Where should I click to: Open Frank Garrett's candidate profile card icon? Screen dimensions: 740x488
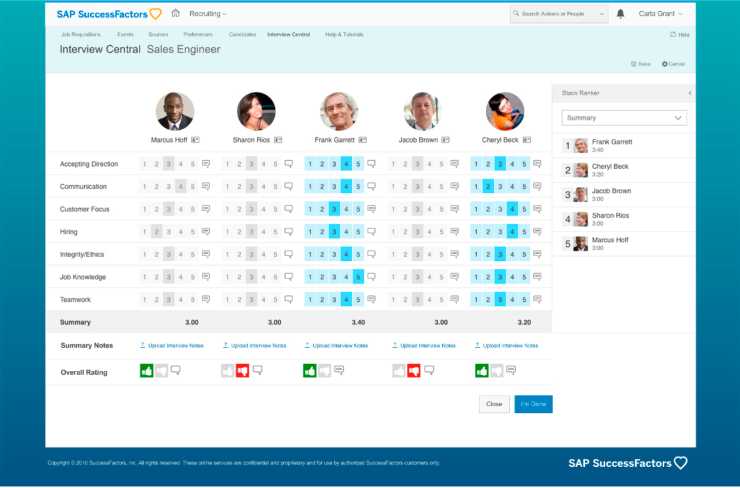362,140
